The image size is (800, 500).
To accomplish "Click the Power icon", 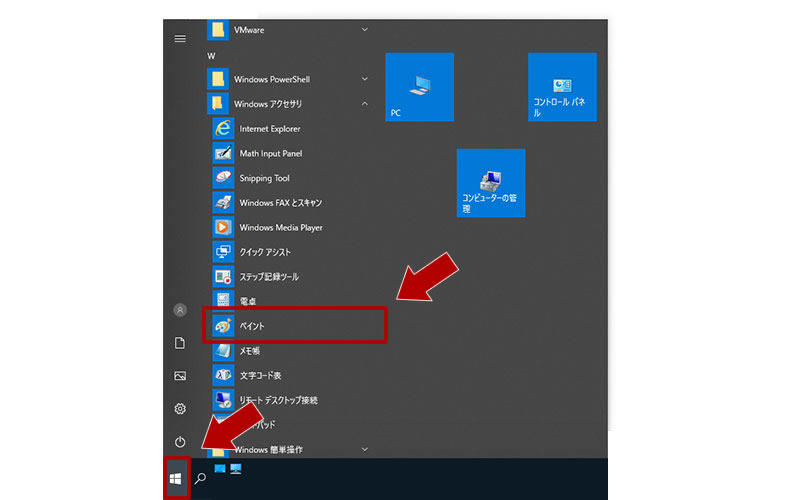I will tap(180, 442).
